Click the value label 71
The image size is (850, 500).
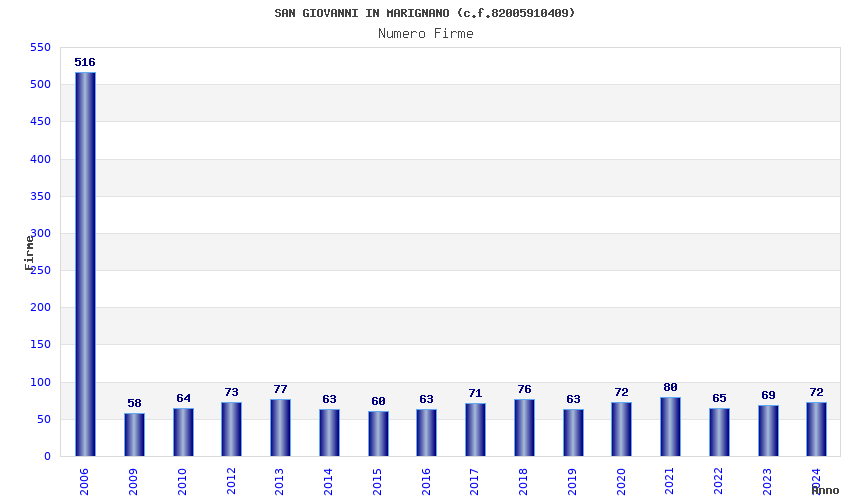(475, 394)
